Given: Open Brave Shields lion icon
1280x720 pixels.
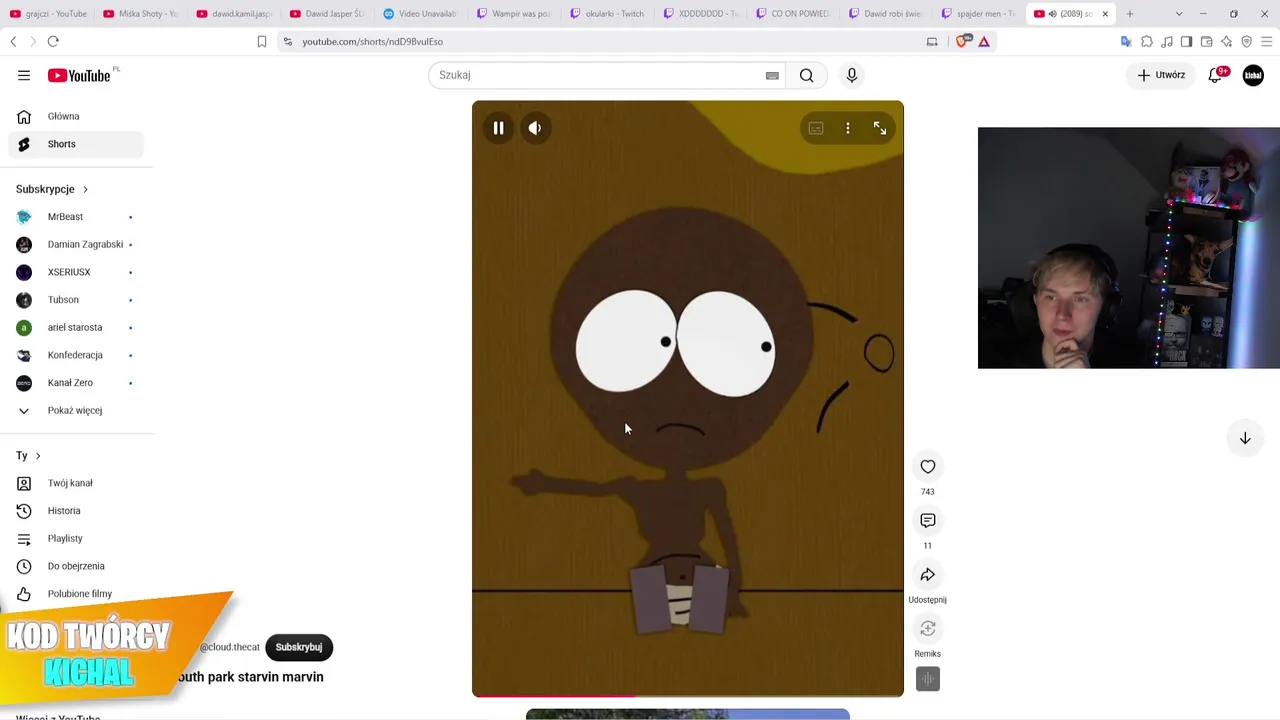Looking at the screenshot, I should [963, 42].
